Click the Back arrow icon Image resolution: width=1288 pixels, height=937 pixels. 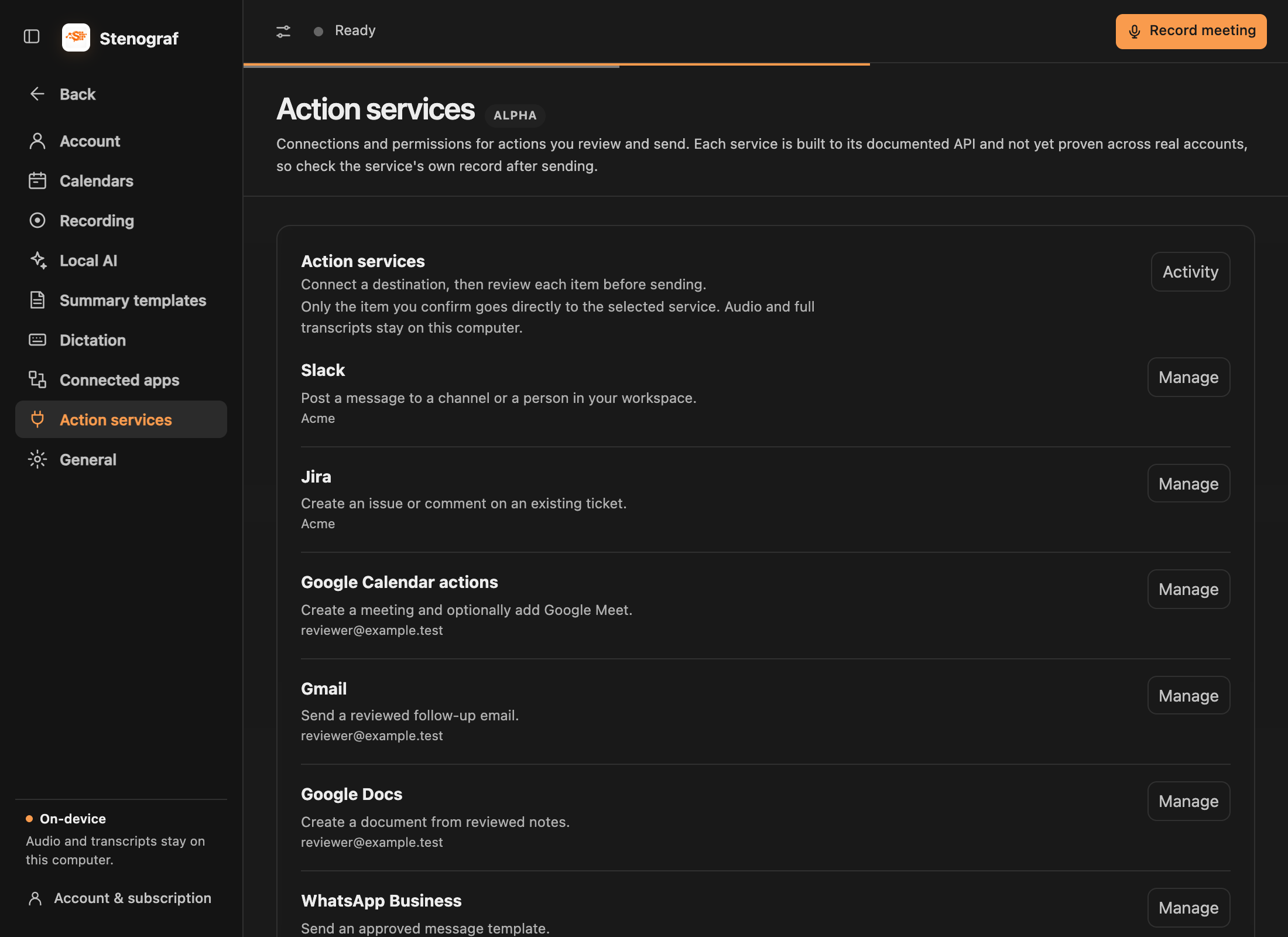(37, 94)
